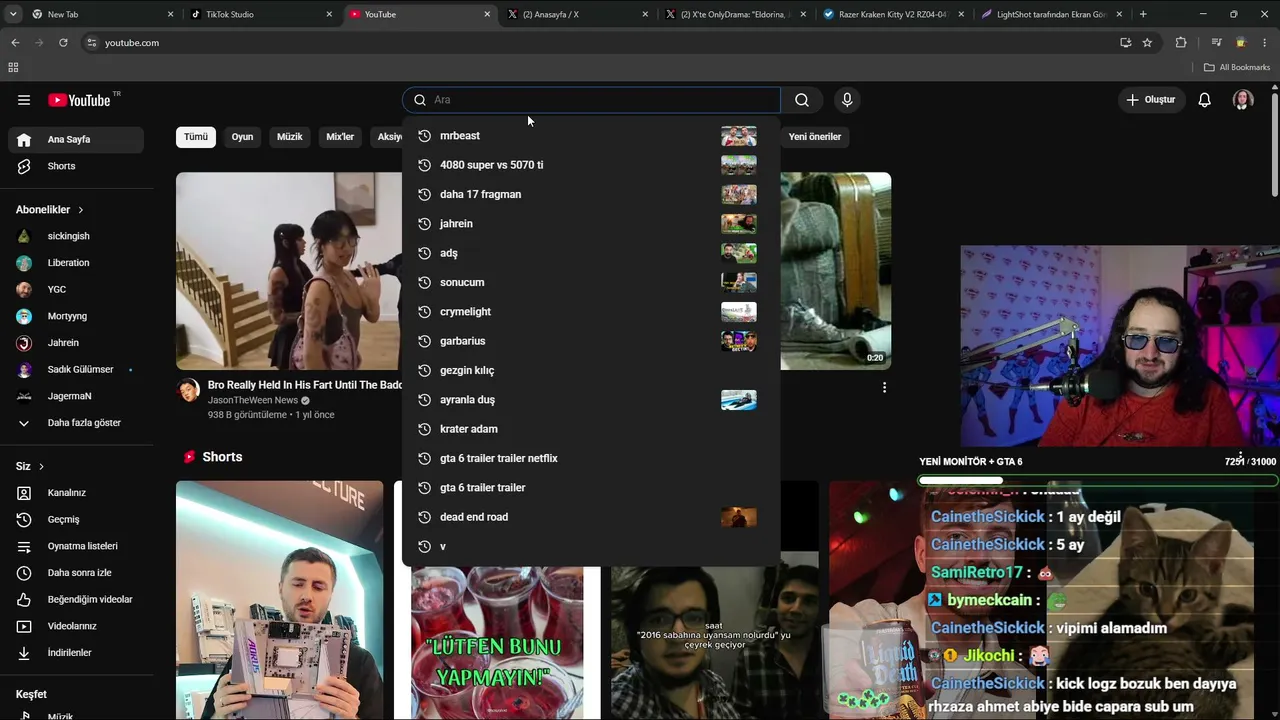This screenshot has width=1280, height=720.
Task: Open Beğendiğim videolar liked videos
Action: click(76, 599)
